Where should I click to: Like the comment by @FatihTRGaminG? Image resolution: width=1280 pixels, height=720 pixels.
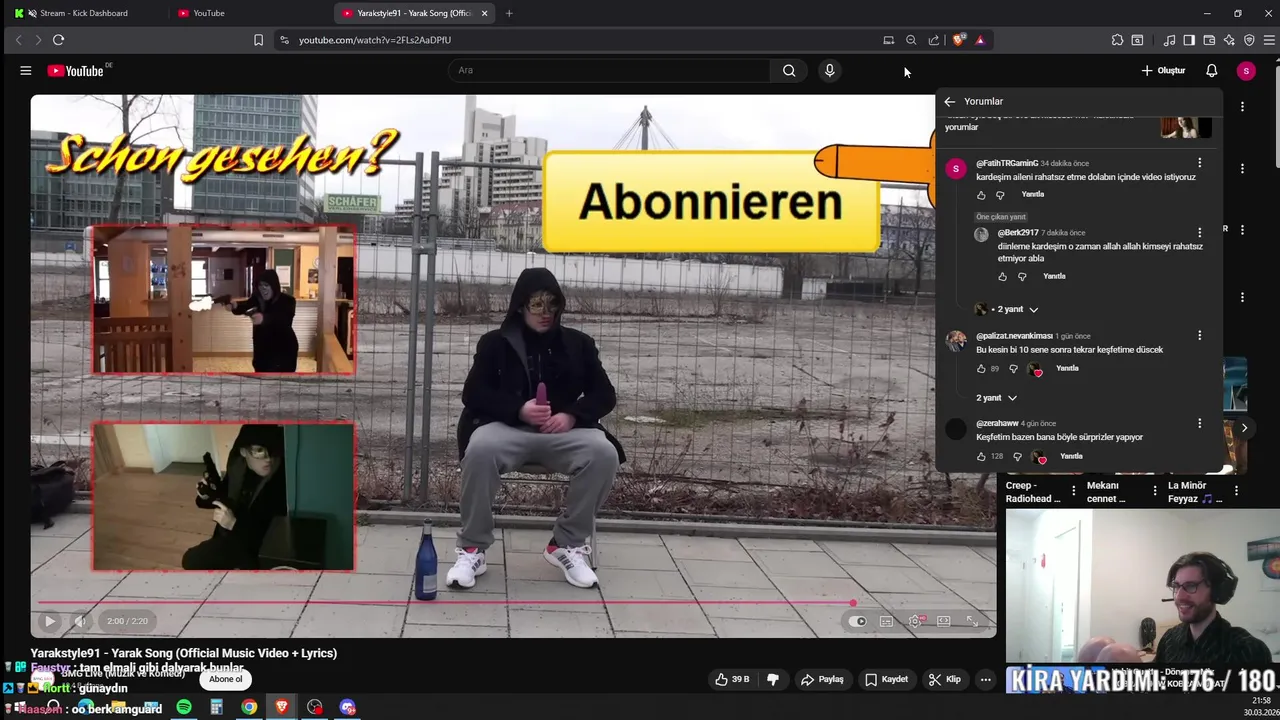pyautogui.click(x=981, y=195)
